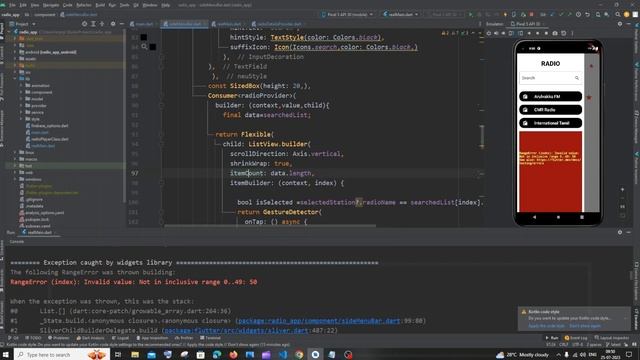Viewport: 640px width, 360px height.
Task: Run the app with green play button
Action: coord(471,14)
